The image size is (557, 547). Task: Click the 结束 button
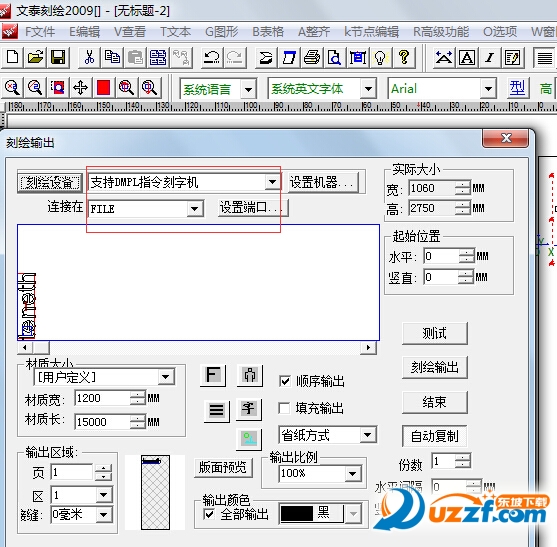pos(434,402)
